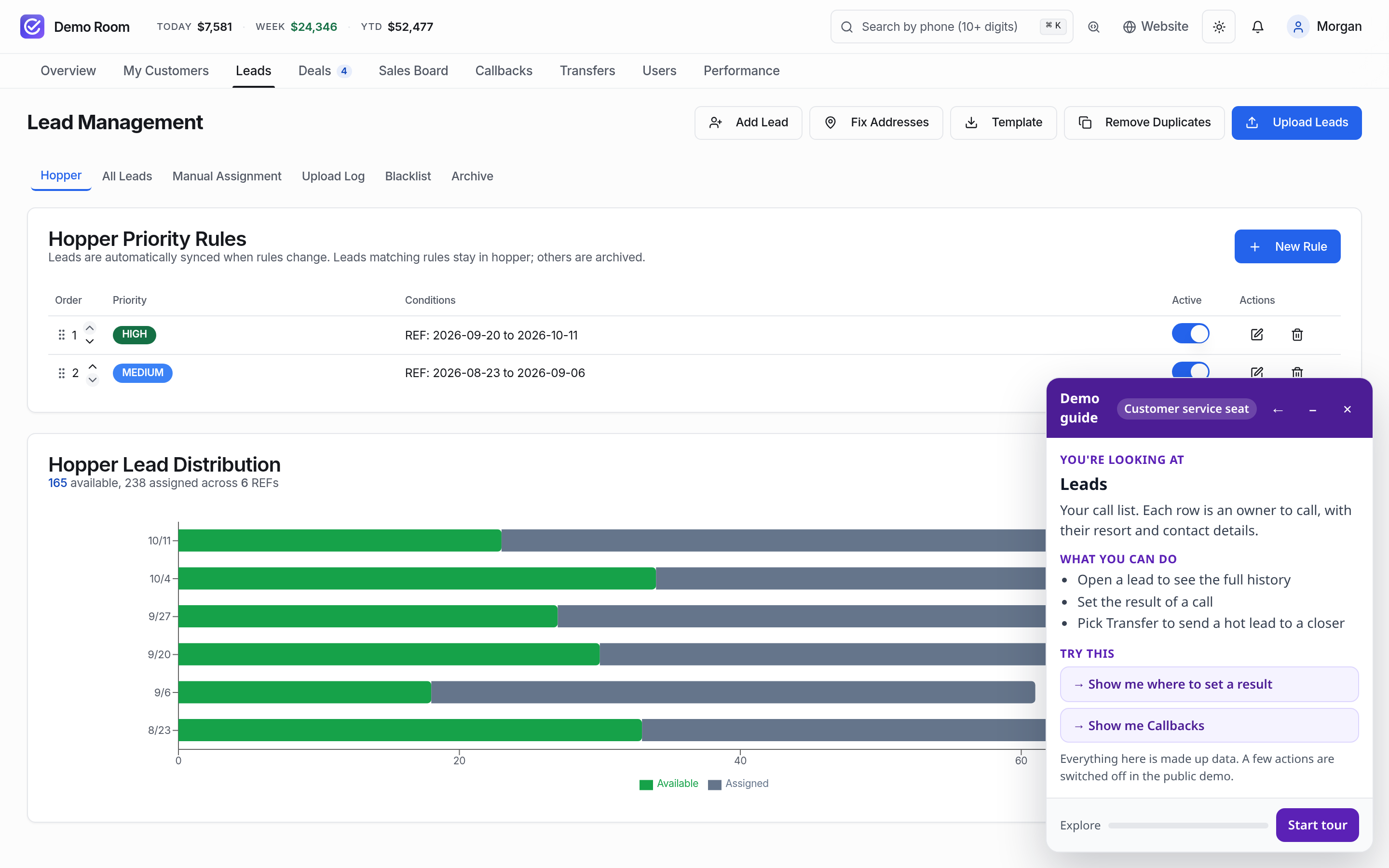Grab the drag handle for rule 1
Image resolution: width=1389 pixels, height=868 pixels.
tap(61, 335)
